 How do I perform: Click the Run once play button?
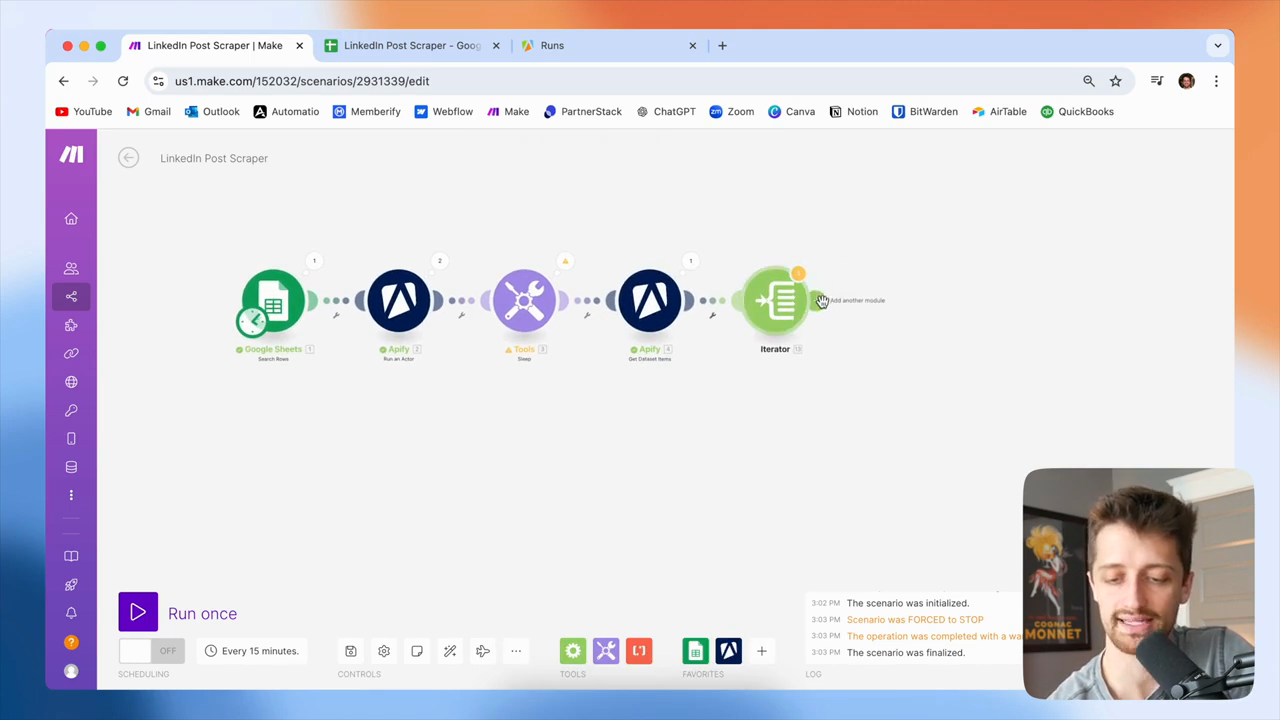coord(138,613)
